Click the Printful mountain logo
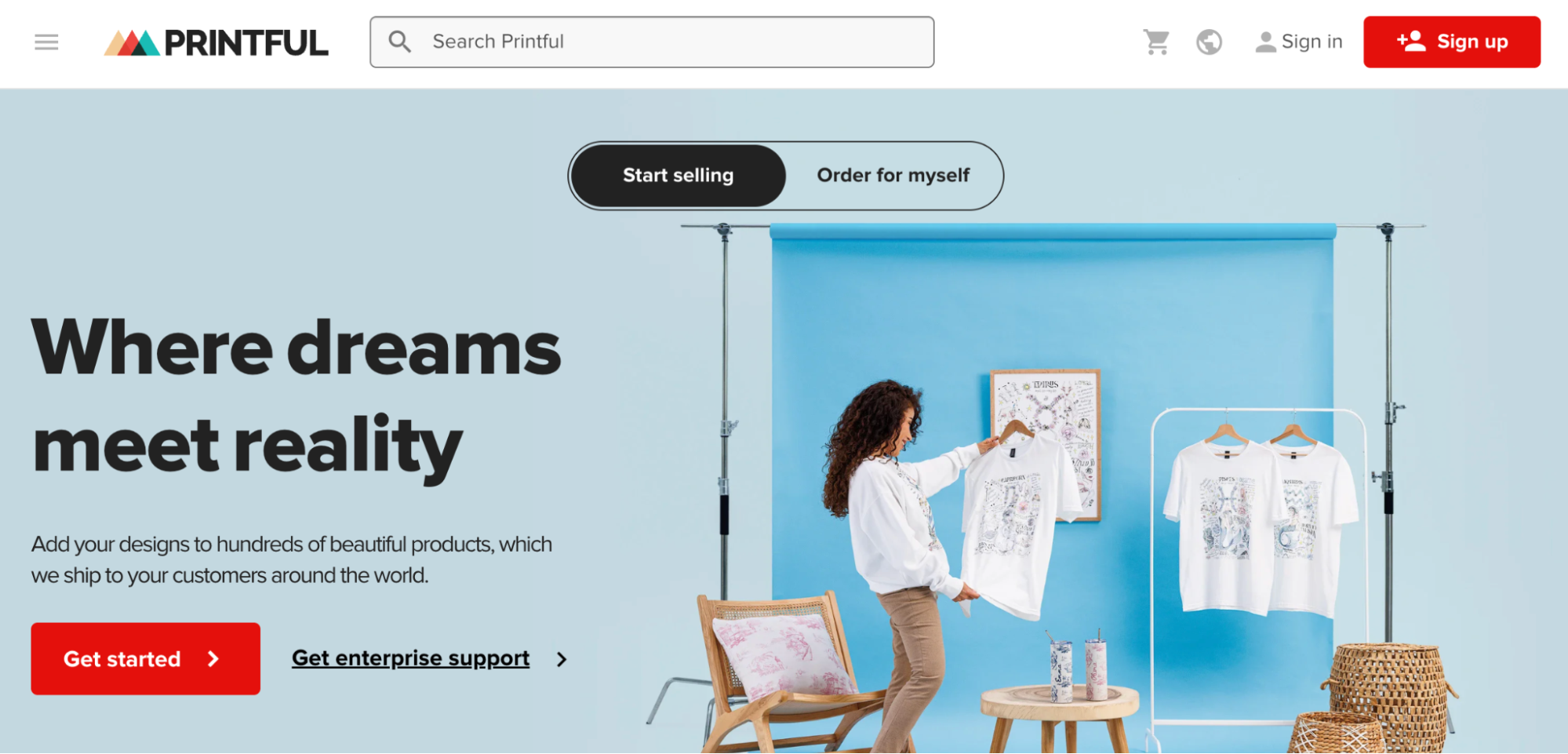This screenshot has width=1568, height=754. [132, 43]
